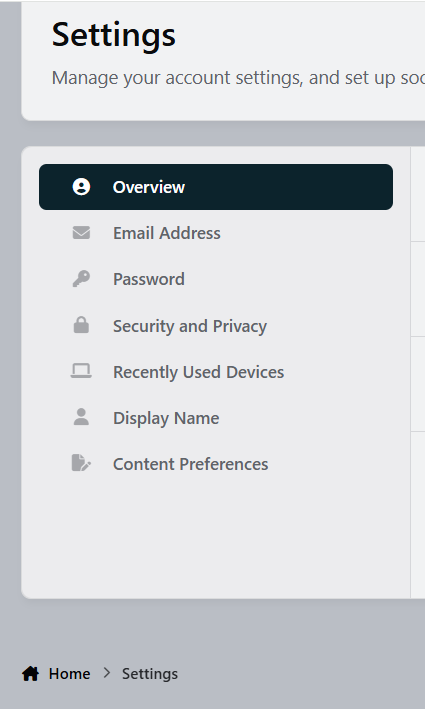Click the key icon next to Password

click(81, 279)
